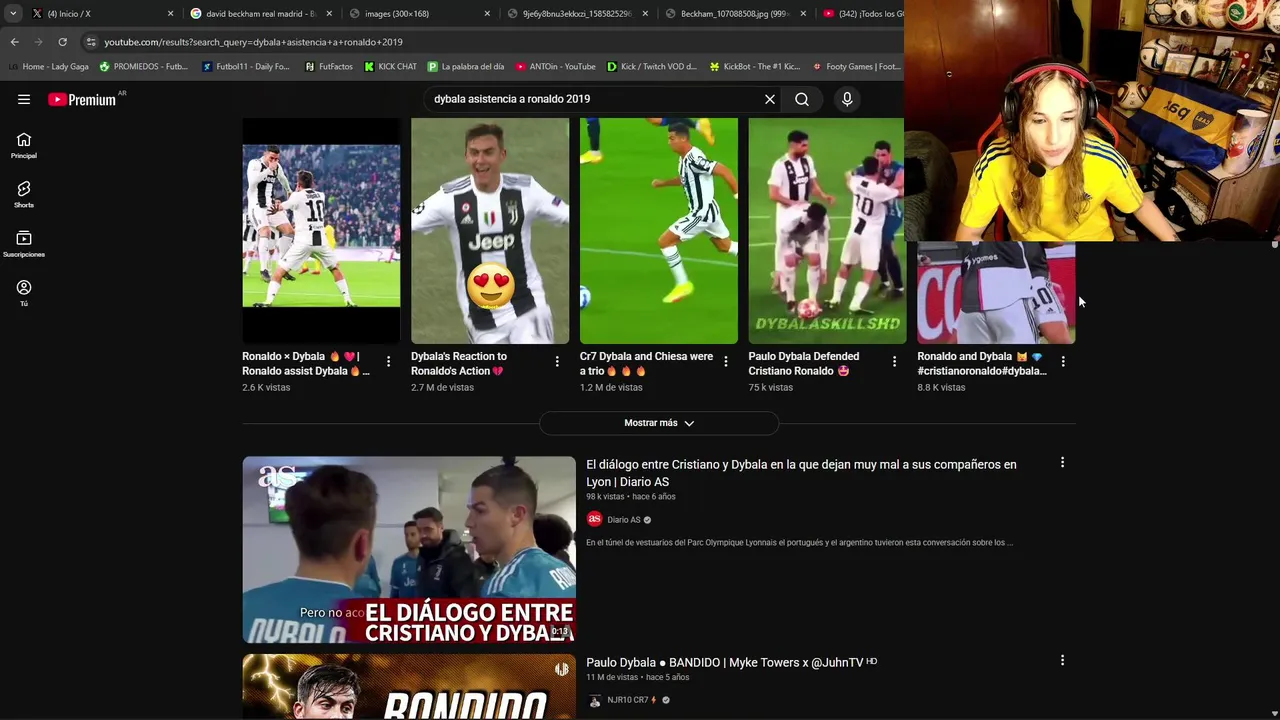The width and height of the screenshot is (1280, 720).
Task: Click 'Ronaldo and Dybala' short title
Action: (982, 363)
